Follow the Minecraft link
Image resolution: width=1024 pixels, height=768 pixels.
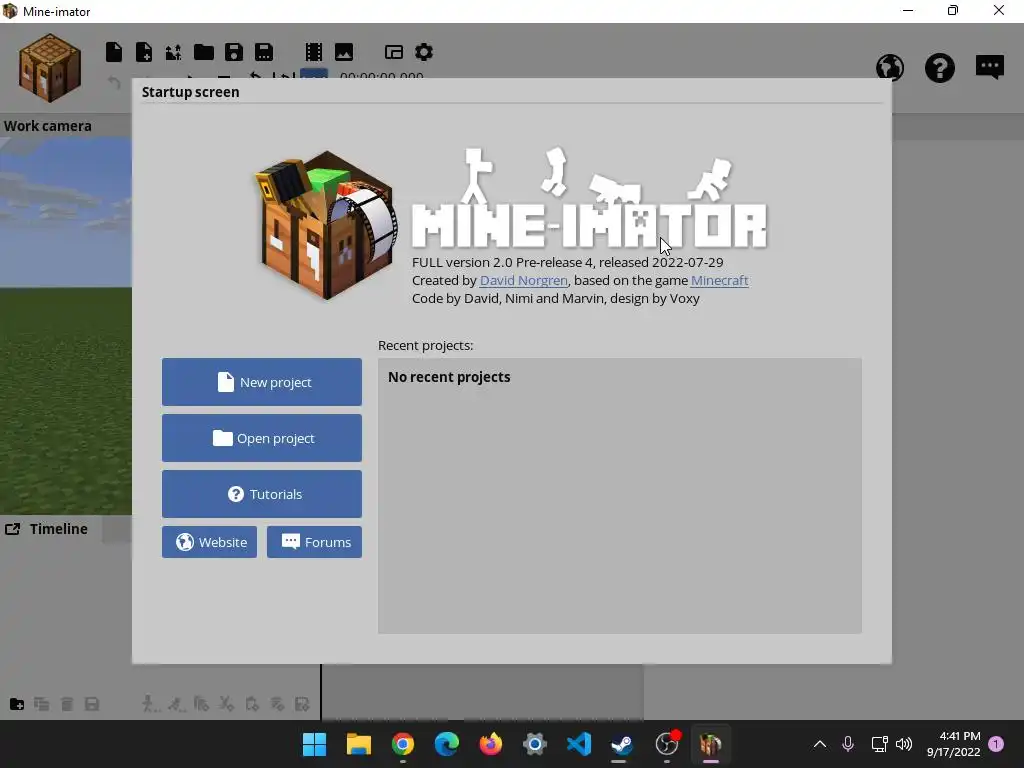point(720,280)
